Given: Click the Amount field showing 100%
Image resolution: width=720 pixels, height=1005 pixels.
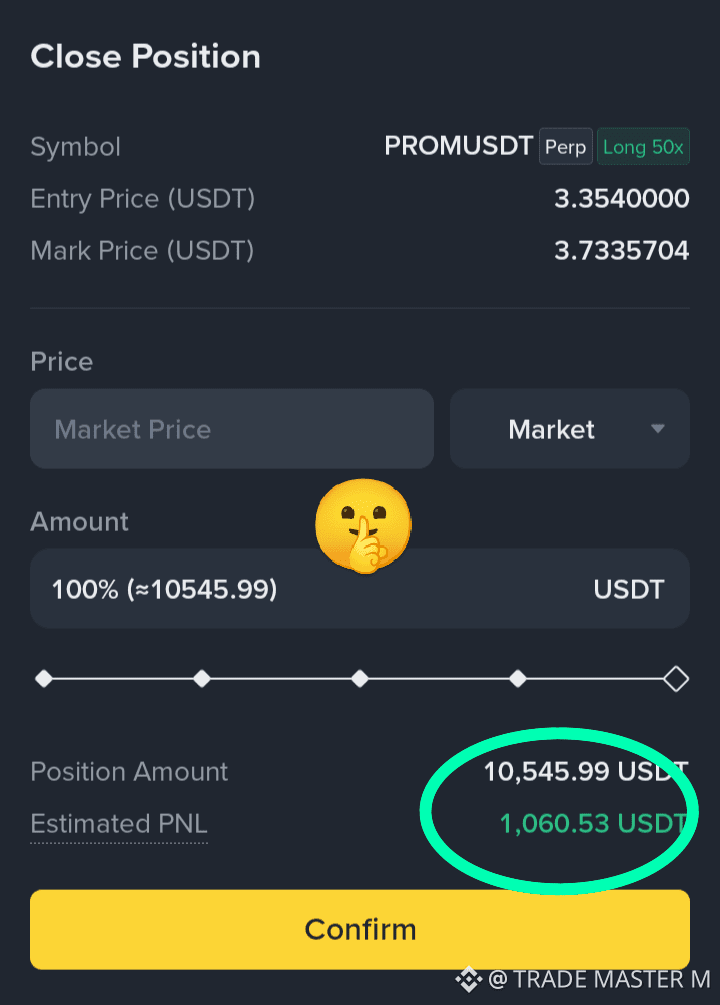Looking at the screenshot, I should click(360, 588).
